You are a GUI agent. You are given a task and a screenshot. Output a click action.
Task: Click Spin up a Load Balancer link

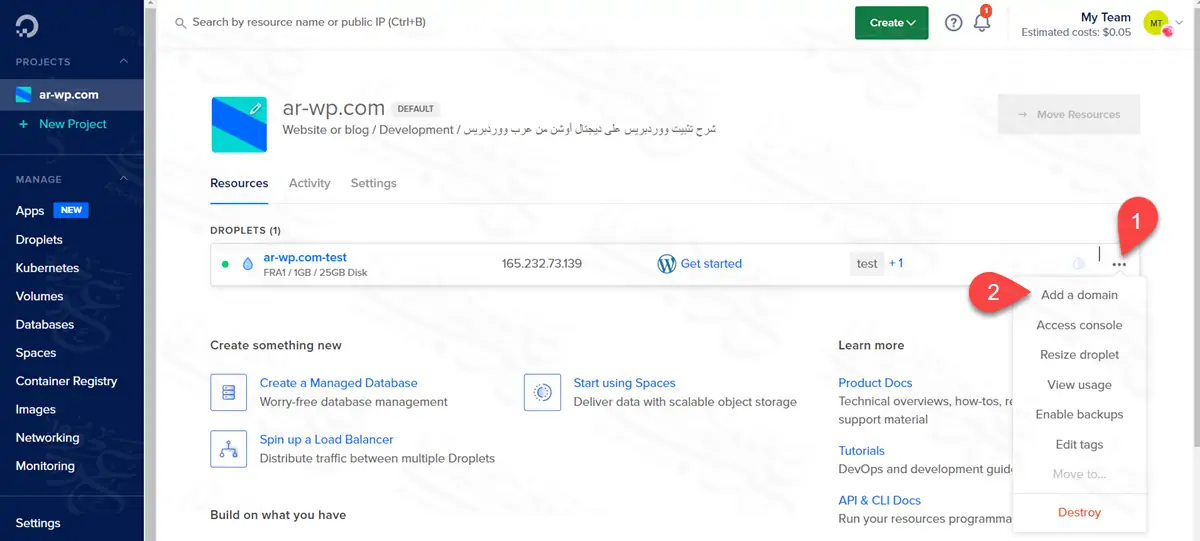coord(326,440)
